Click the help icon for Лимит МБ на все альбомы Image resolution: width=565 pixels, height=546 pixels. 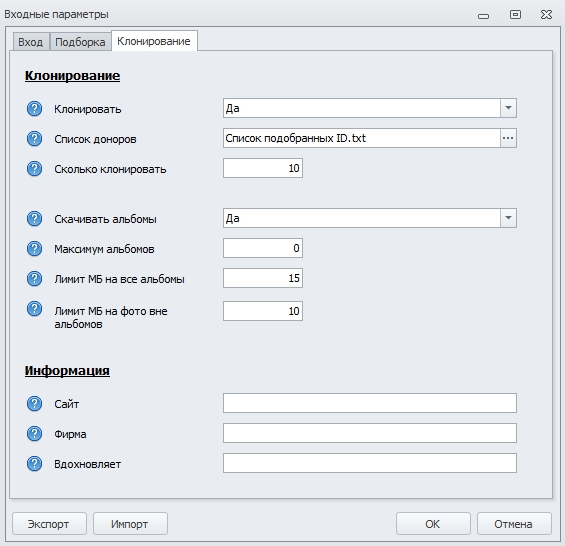click(35, 278)
